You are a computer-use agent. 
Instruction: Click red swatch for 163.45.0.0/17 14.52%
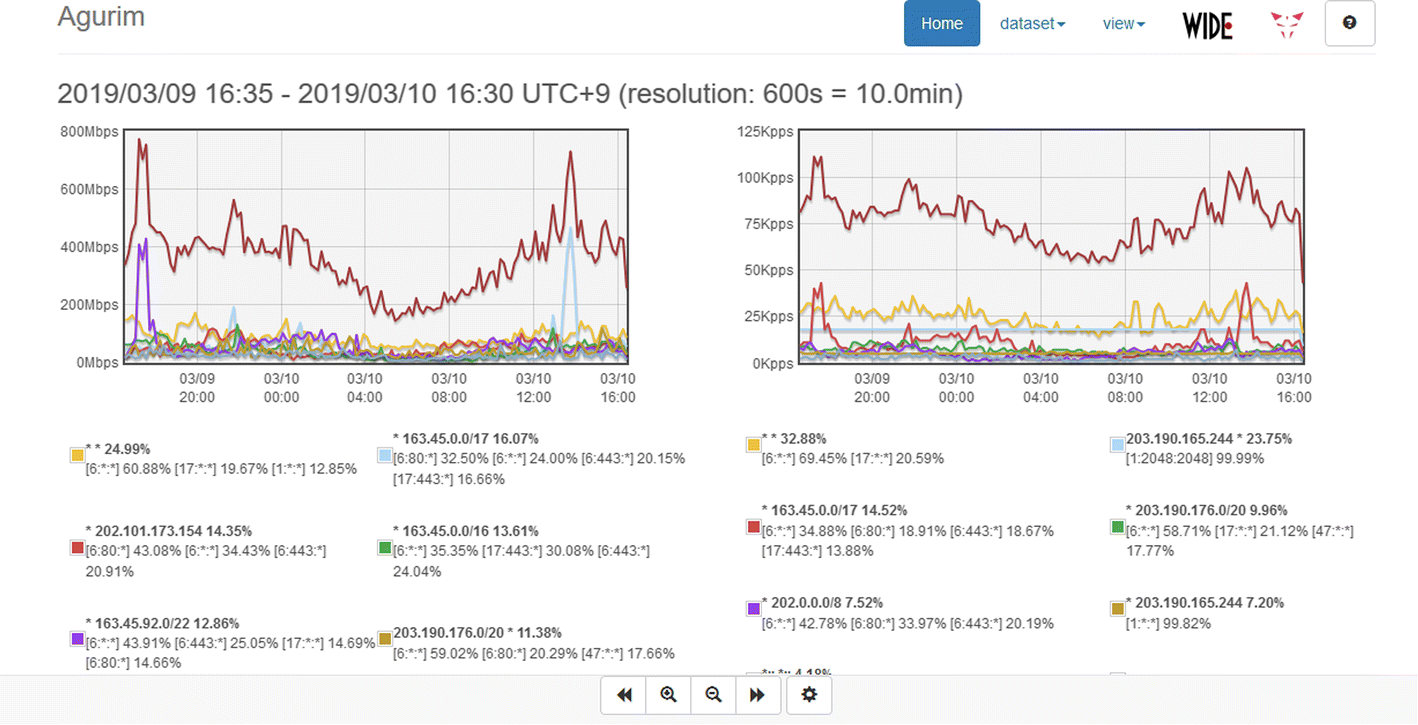pos(753,526)
